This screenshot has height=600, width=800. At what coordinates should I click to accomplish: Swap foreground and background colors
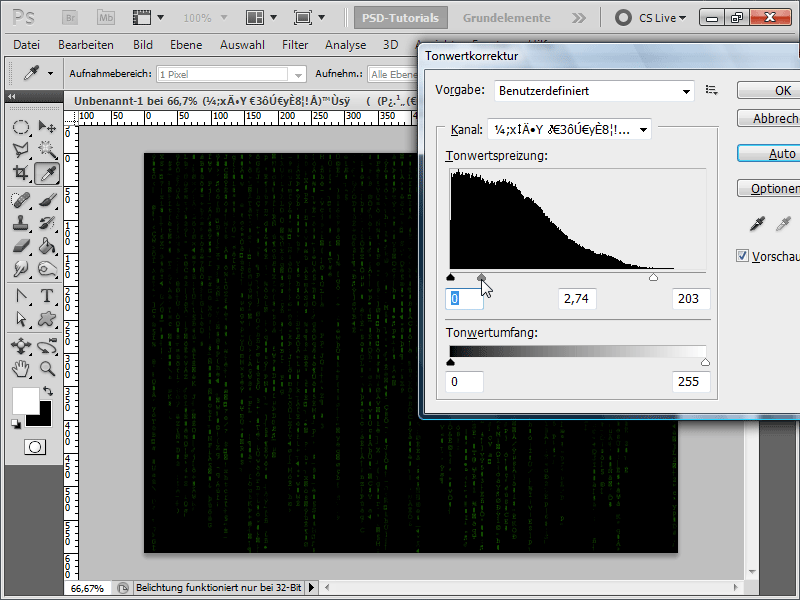48,391
